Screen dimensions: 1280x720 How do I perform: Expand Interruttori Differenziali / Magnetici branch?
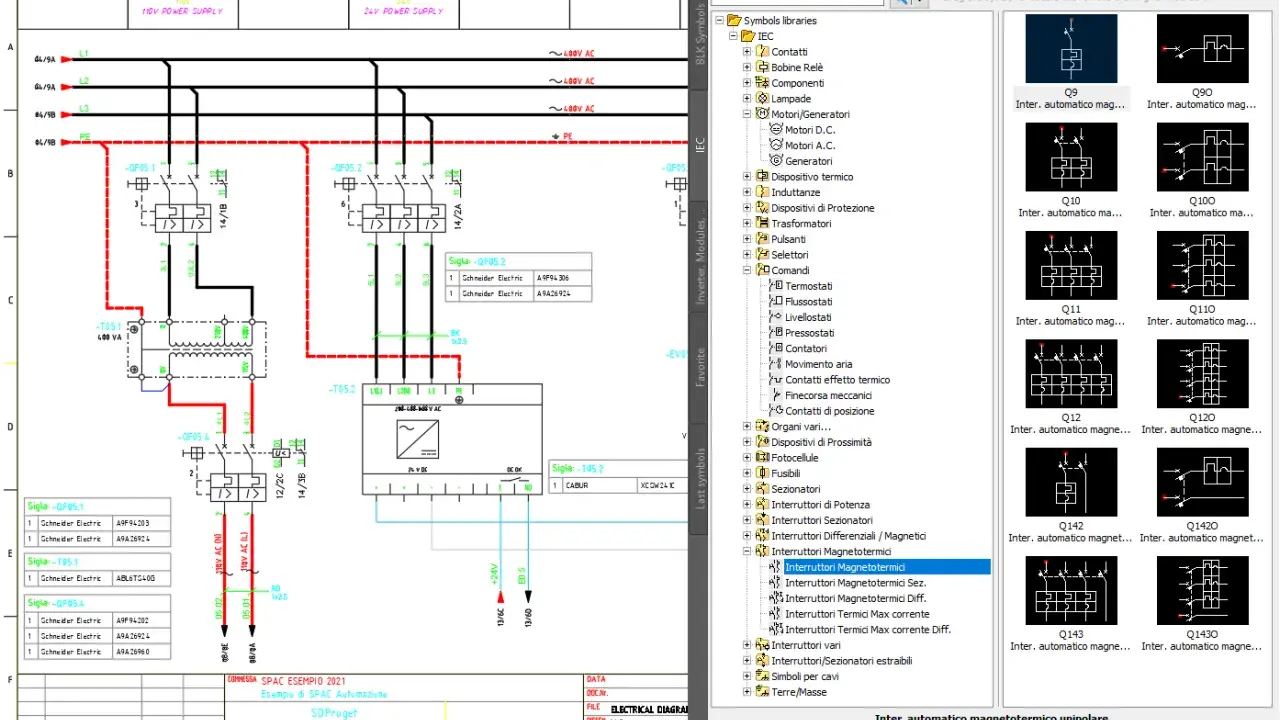[747, 536]
